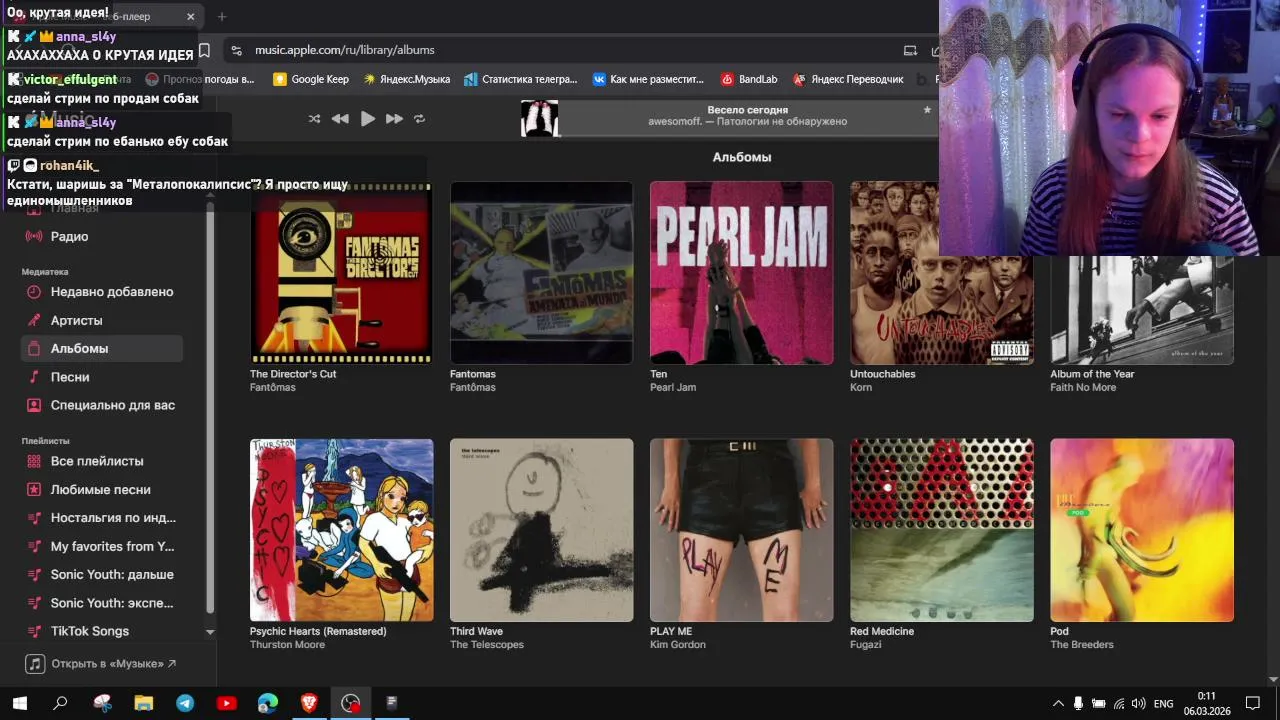Open the now-playing artwork thumbnail

pos(540,118)
